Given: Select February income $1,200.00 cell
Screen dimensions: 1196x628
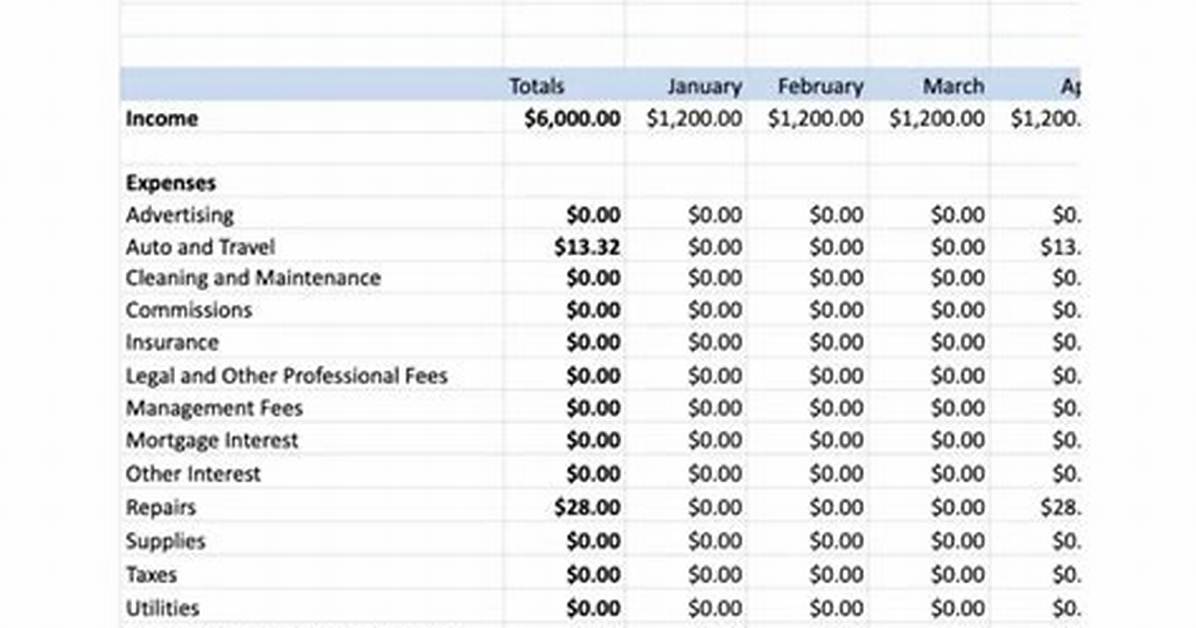Looking at the screenshot, I should pyautogui.click(x=815, y=119).
